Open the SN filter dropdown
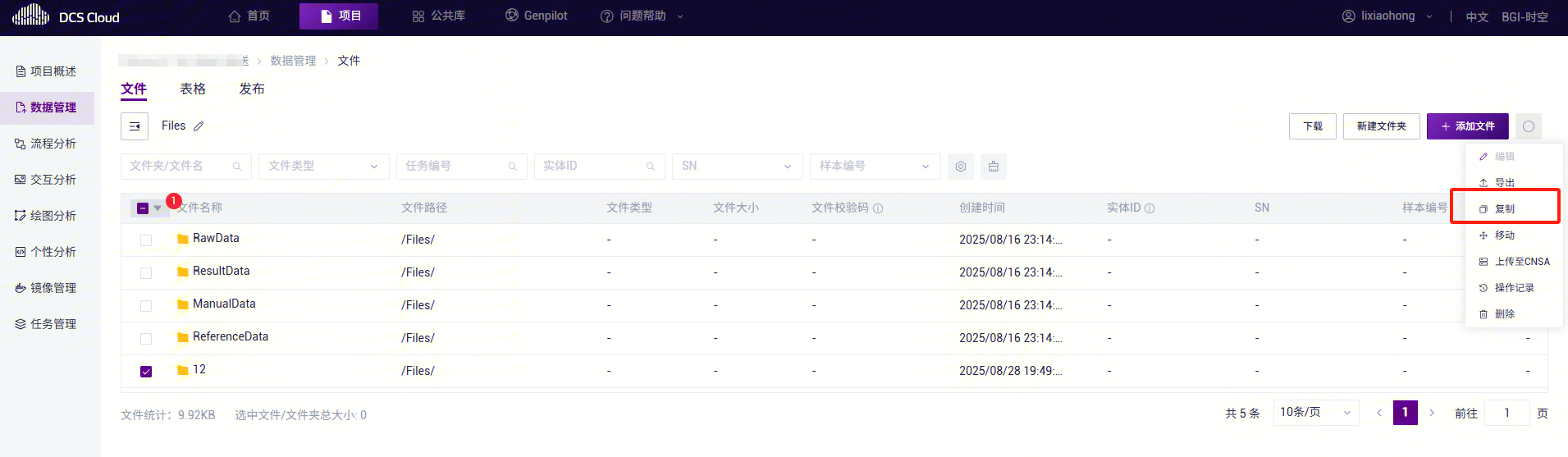This screenshot has height=457, width=1568. click(x=737, y=167)
